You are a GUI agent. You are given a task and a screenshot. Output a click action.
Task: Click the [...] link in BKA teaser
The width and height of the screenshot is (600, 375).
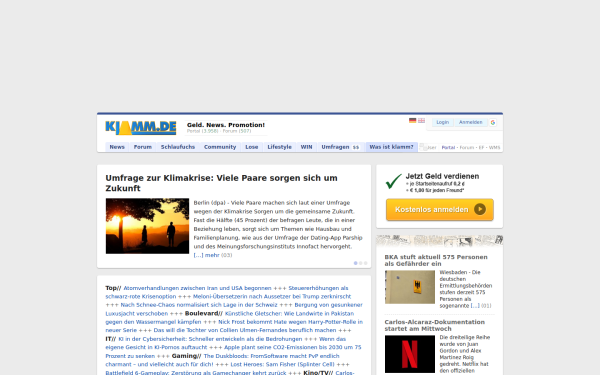[475, 306]
